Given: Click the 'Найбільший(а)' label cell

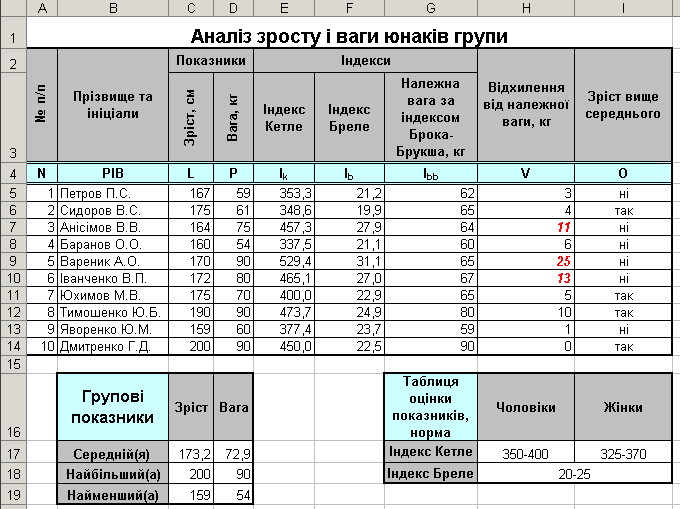Looking at the screenshot, I should (113, 474).
